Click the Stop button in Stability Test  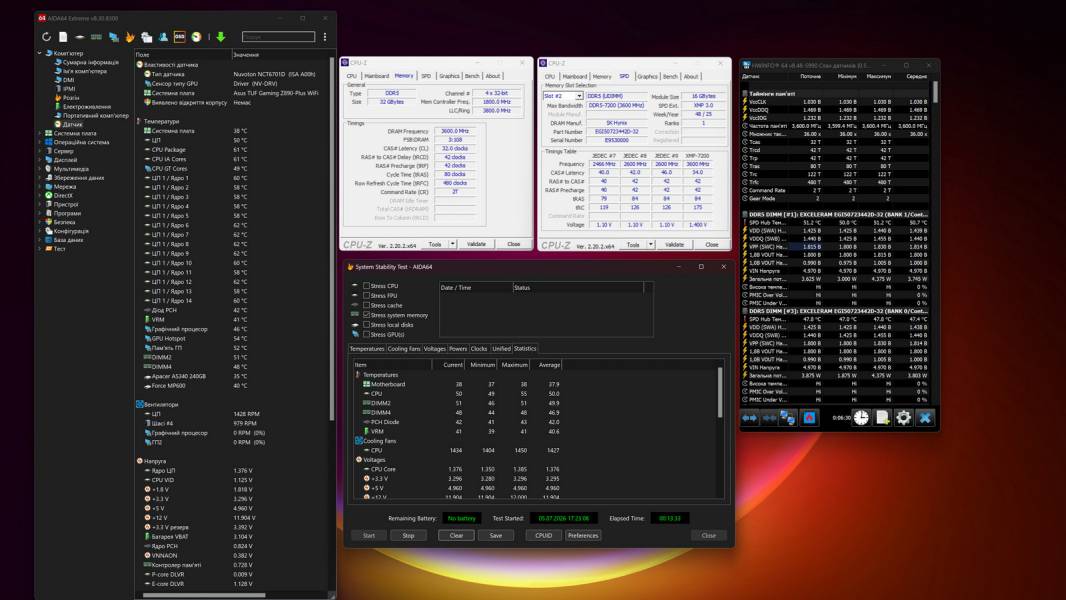(x=408, y=535)
